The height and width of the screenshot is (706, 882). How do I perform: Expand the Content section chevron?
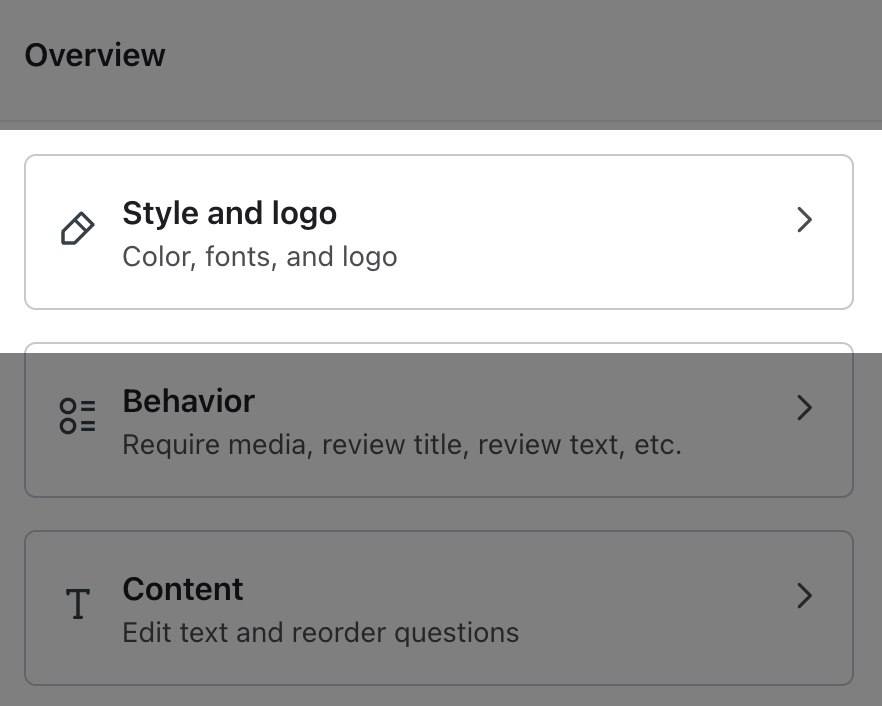tap(805, 596)
